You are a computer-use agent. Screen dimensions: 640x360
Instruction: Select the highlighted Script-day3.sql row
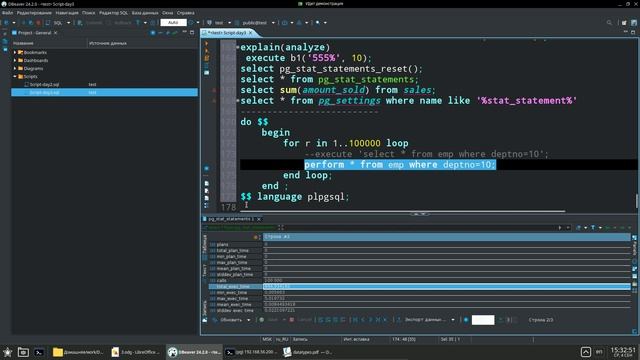[x=104, y=93]
